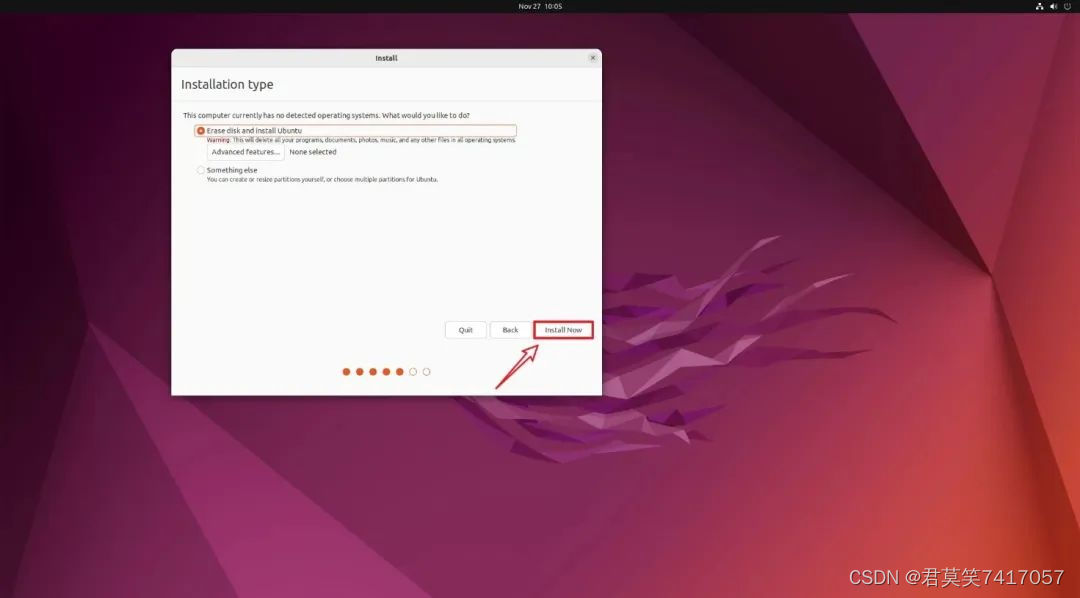Click the no detected operating systems message
Viewport: 1080px width, 598px height.
click(x=326, y=115)
